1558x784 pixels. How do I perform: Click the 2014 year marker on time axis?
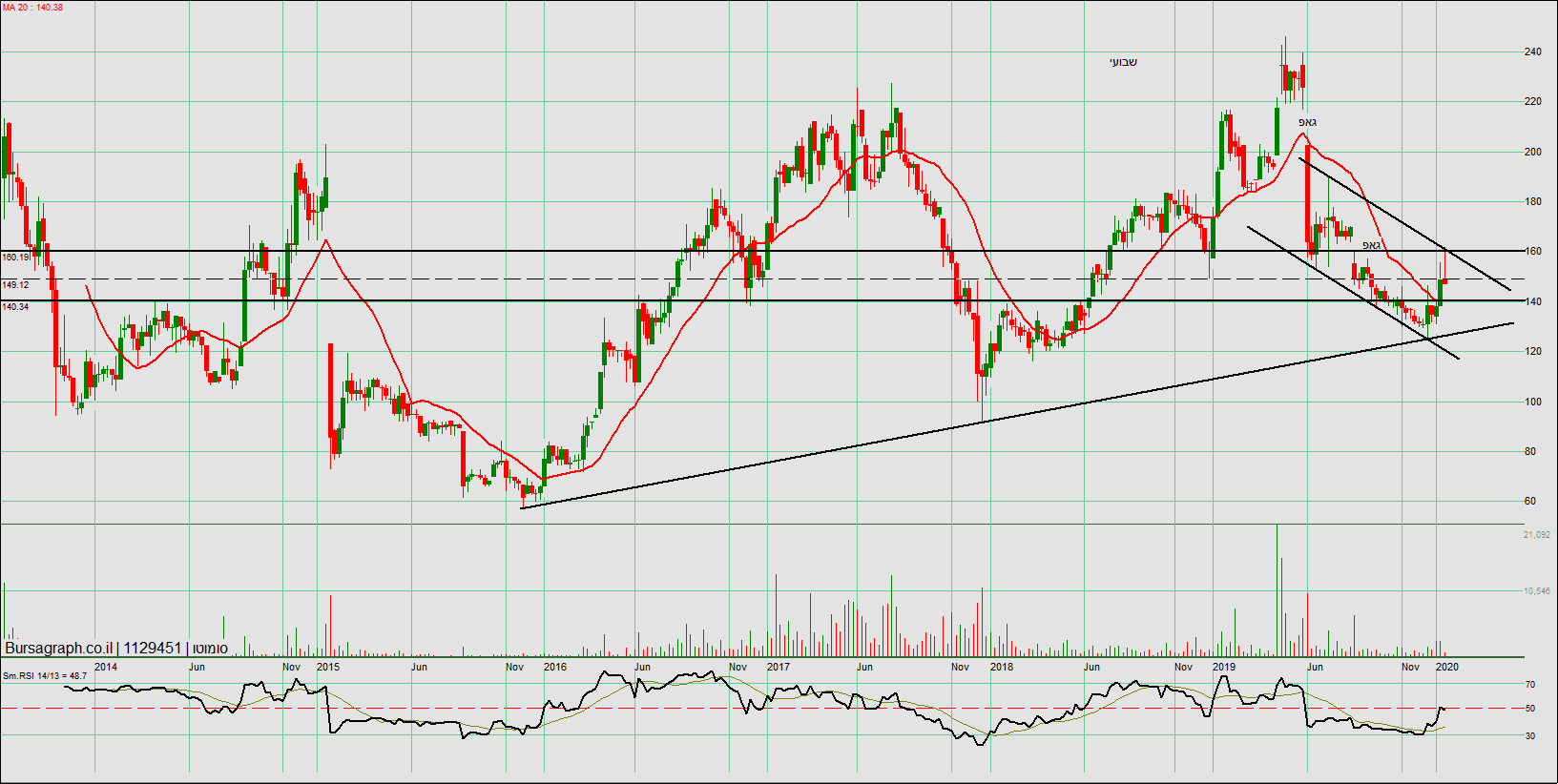click(106, 667)
